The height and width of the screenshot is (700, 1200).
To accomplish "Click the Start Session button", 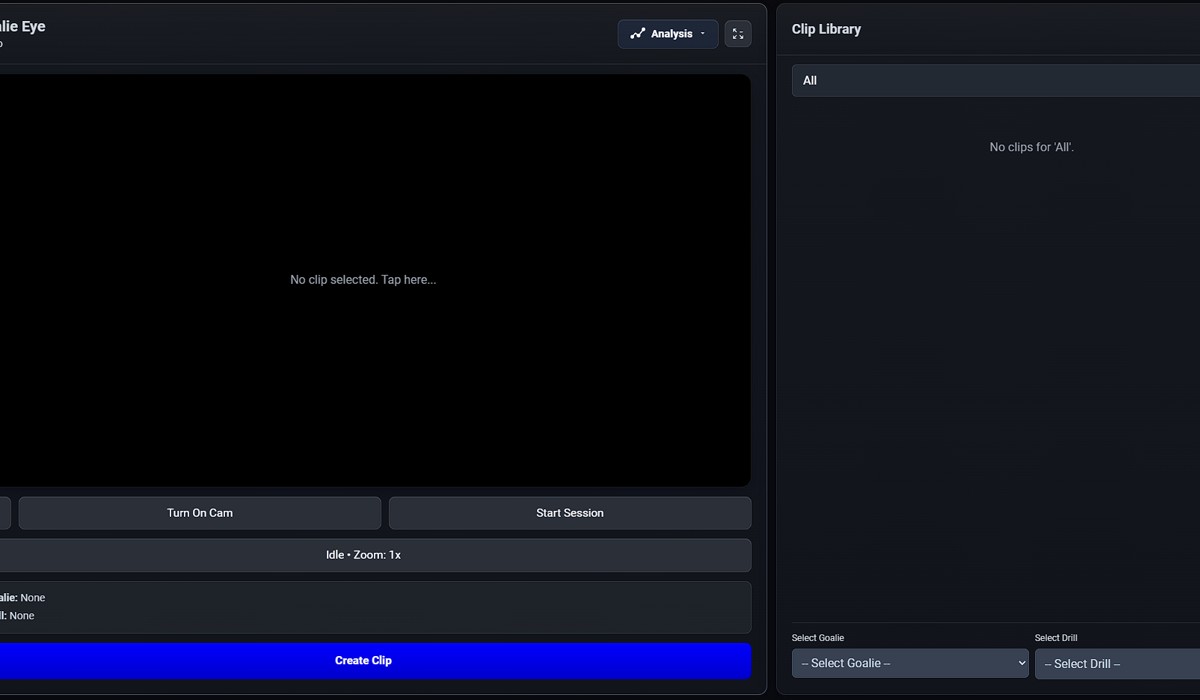I will tap(570, 513).
